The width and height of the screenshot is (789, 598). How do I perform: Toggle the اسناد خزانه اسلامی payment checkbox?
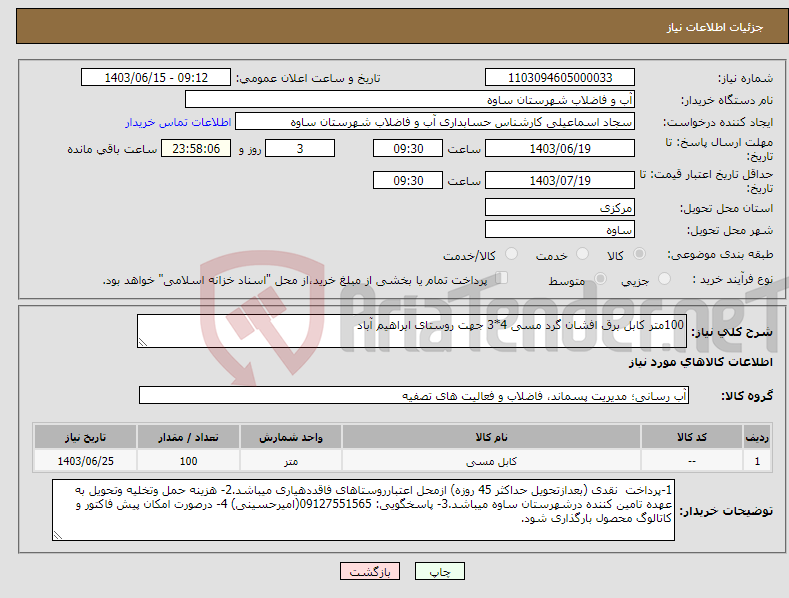(x=501, y=278)
